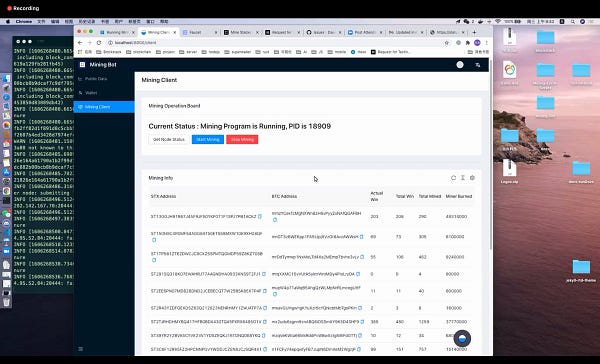Switch to the Mine Stacks browser tab
The width and height of the screenshot is (600, 364).
pyautogui.click(x=240, y=33)
